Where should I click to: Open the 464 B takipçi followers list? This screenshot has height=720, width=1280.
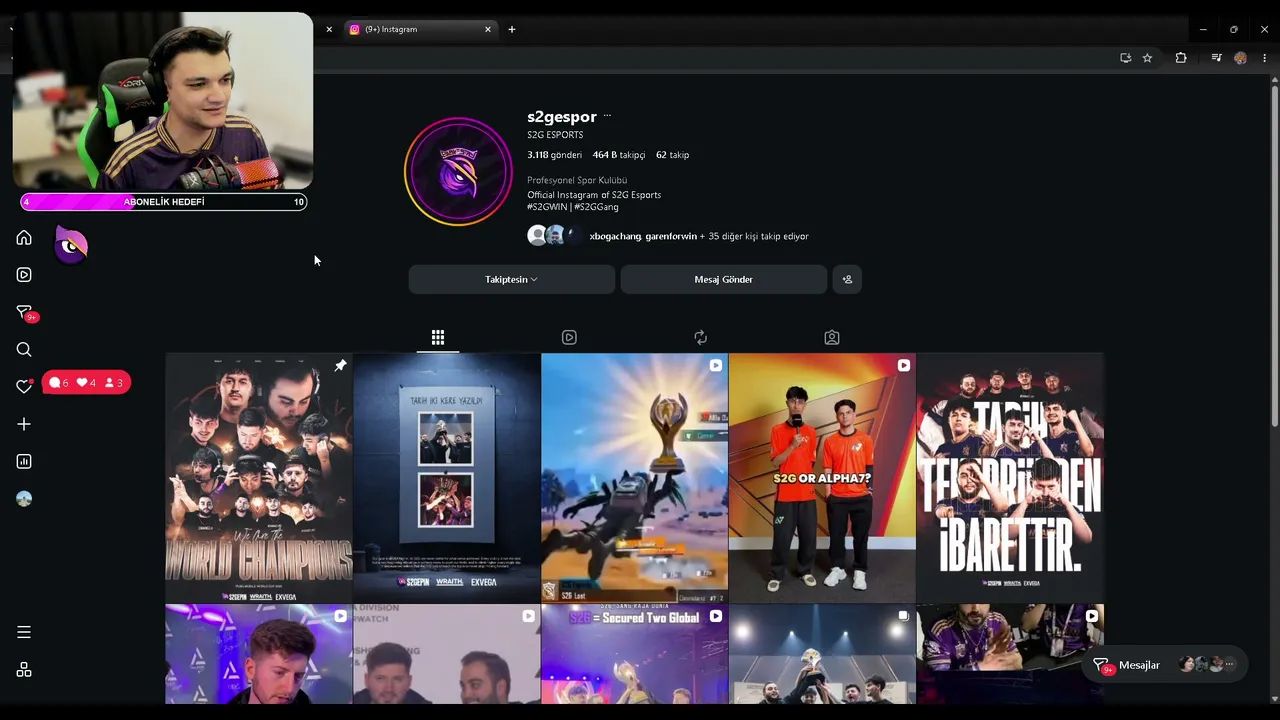tap(619, 155)
